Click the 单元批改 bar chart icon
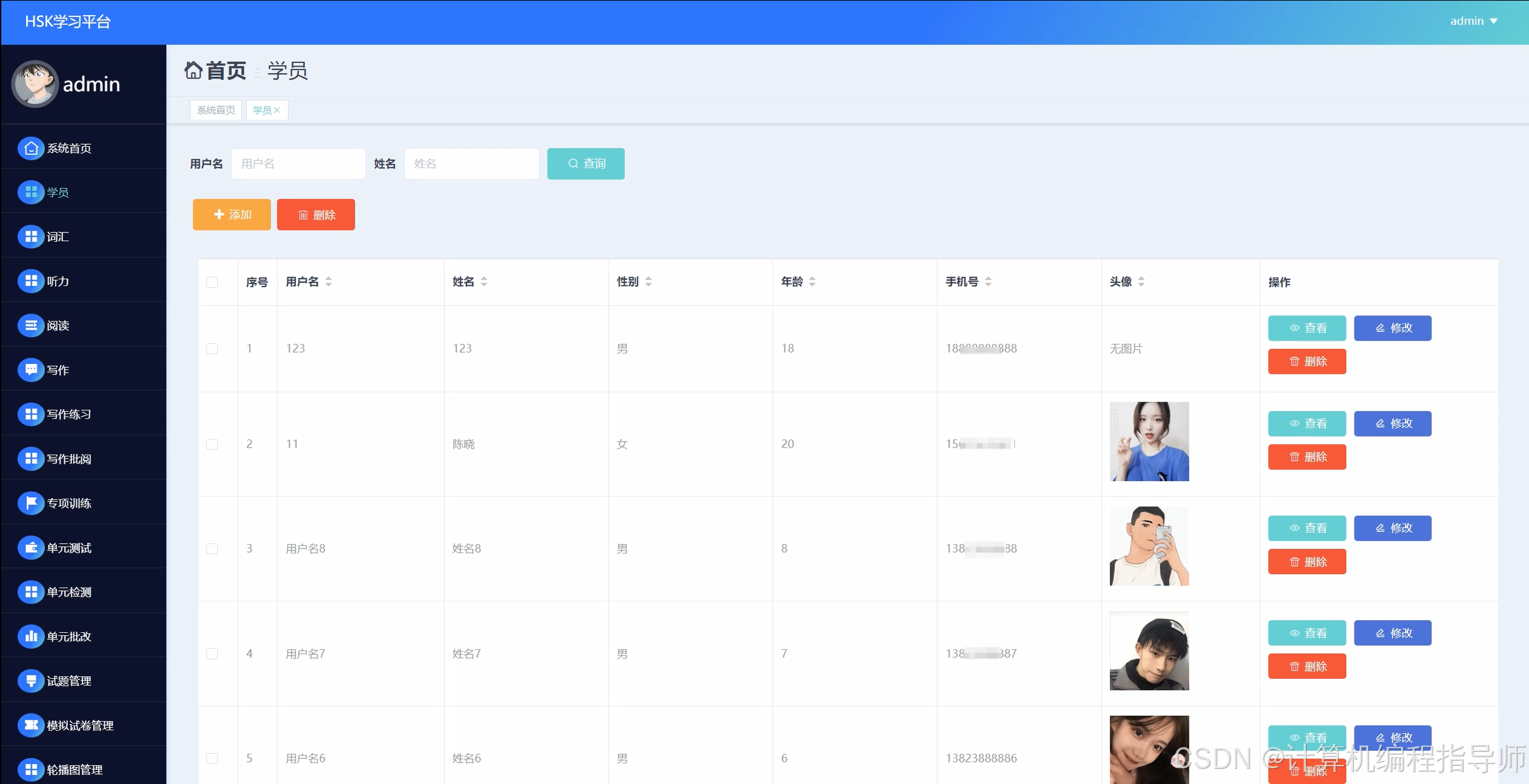The image size is (1529, 784). tap(30, 637)
